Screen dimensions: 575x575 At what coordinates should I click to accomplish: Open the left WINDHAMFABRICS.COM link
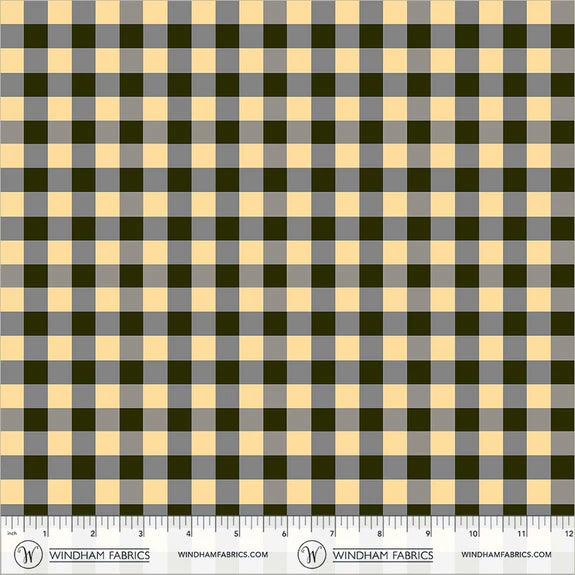[x=223, y=555]
